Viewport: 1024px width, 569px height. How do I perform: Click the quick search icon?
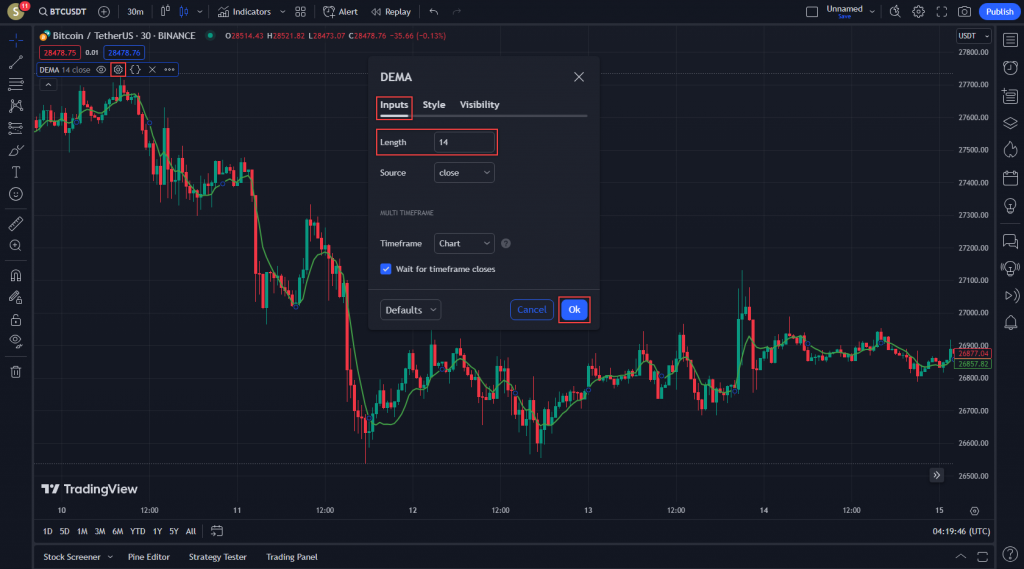[x=895, y=12]
